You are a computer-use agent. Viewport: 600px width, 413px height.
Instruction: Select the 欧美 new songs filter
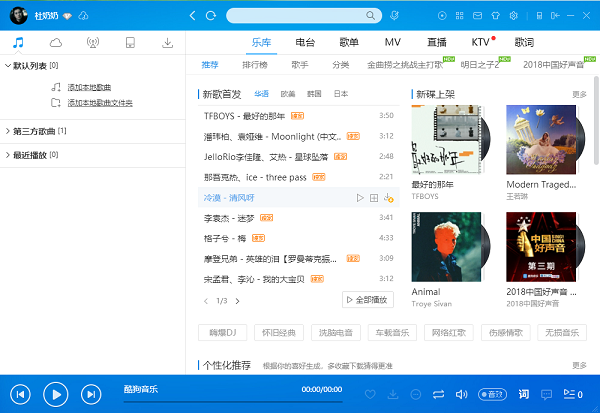(288, 94)
